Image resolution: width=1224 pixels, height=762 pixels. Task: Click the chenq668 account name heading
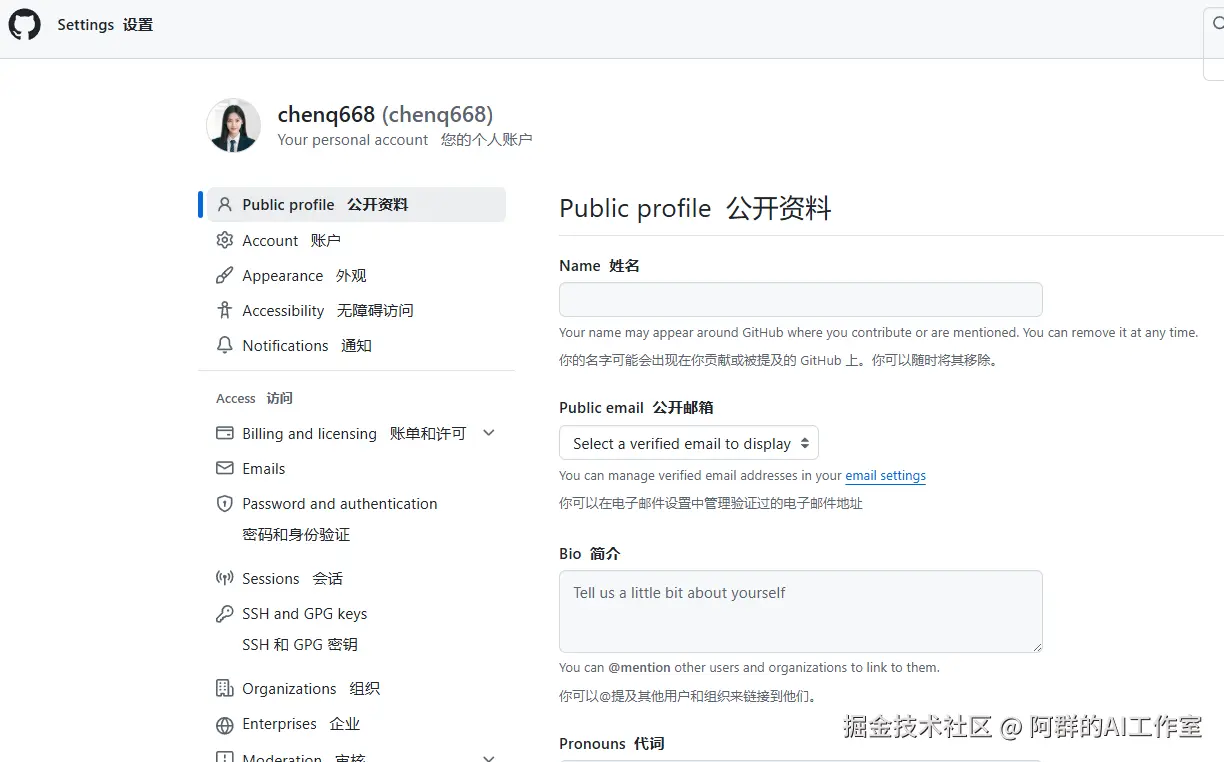385,114
